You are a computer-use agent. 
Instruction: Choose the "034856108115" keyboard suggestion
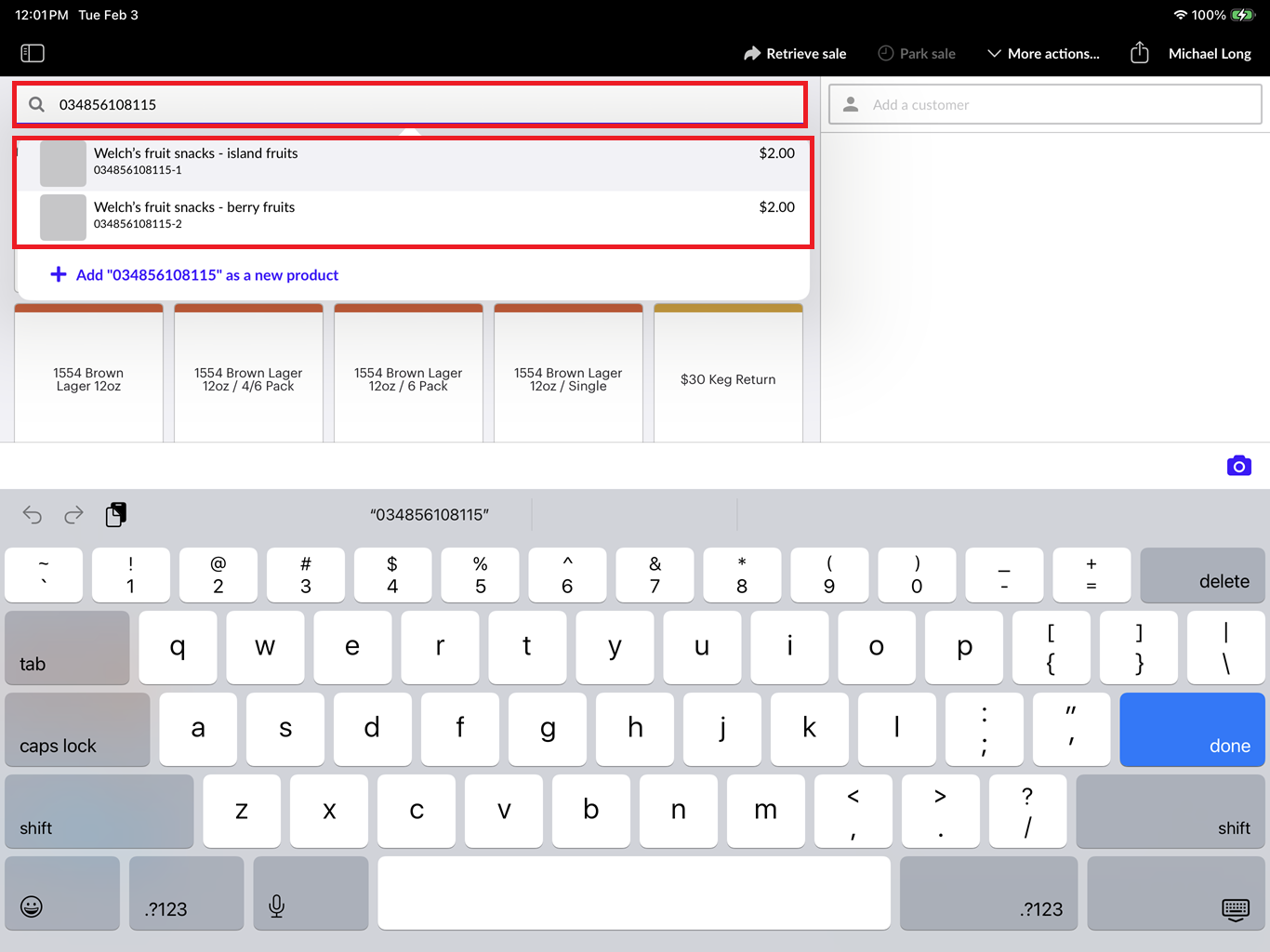(x=430, y=515)
